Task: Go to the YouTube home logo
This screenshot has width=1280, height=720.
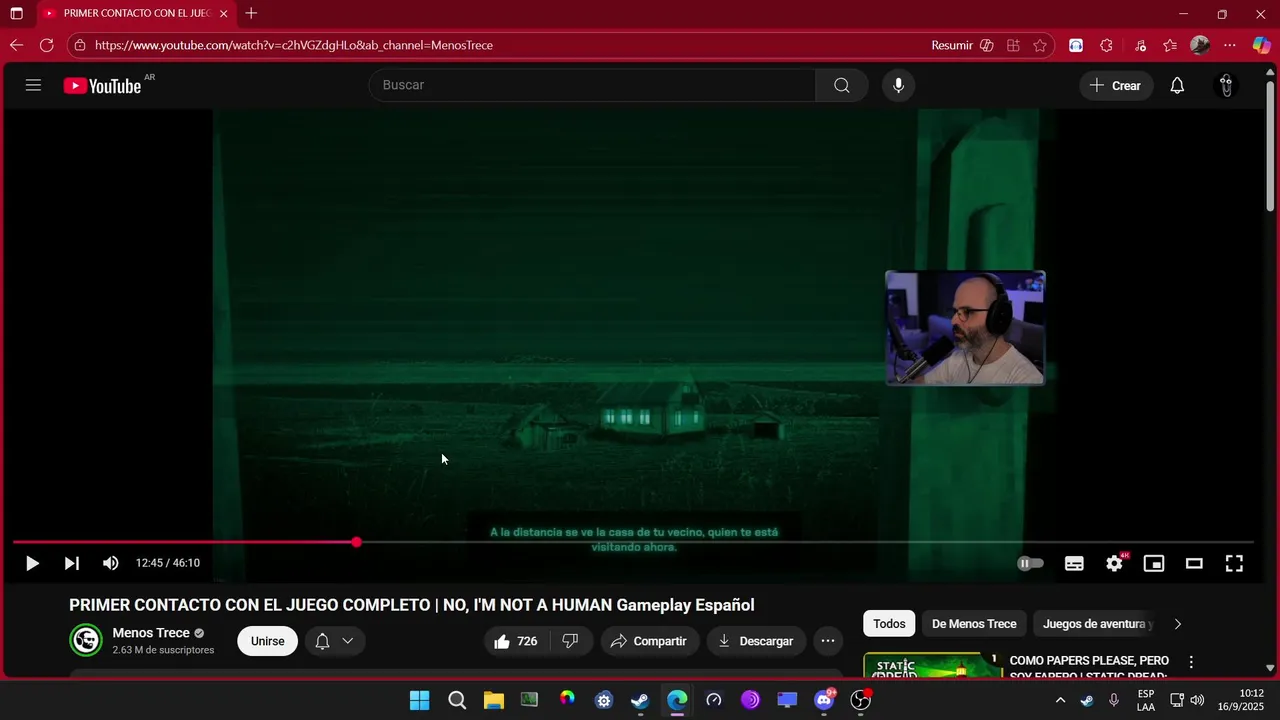Action: [102, 86]
